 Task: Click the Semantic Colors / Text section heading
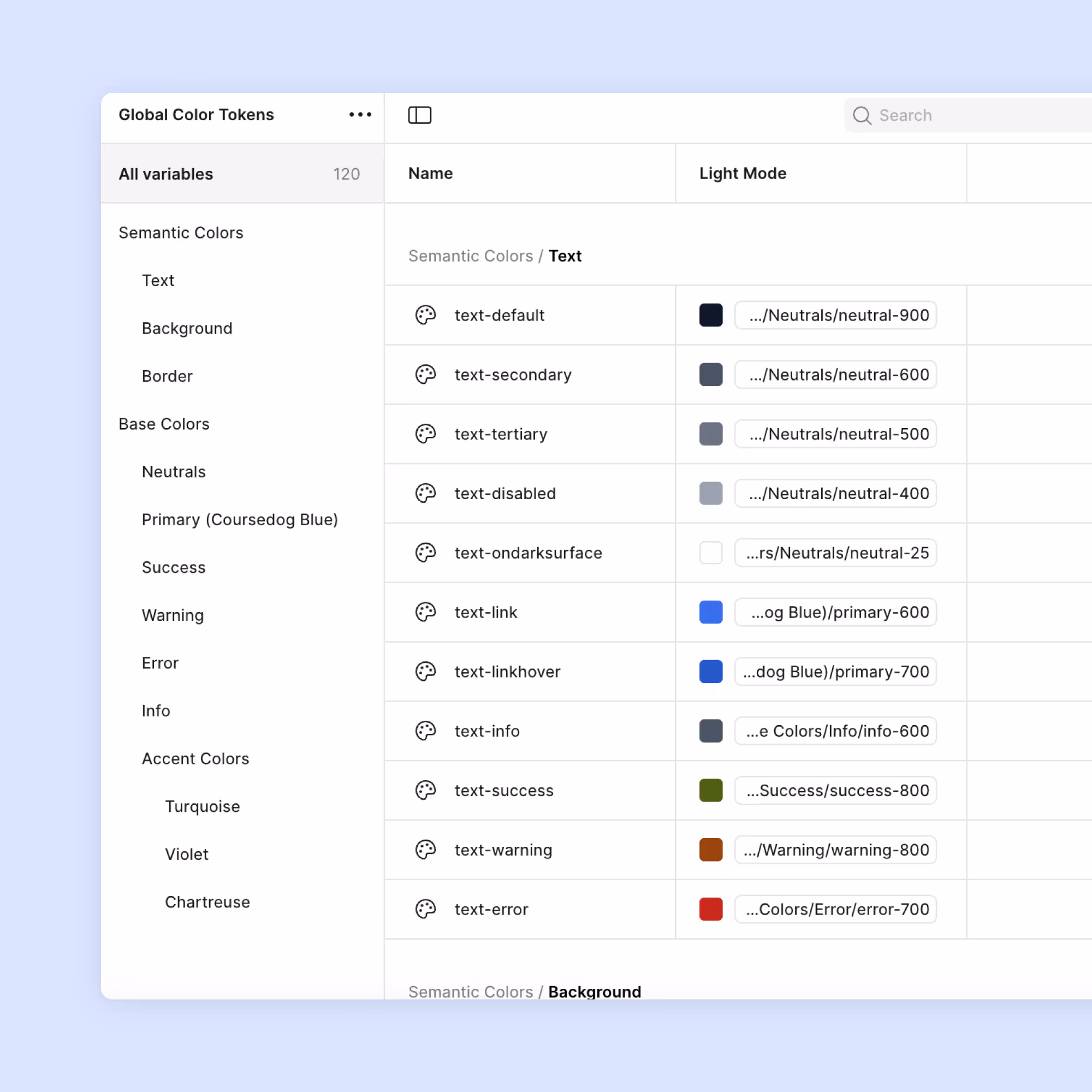495,256
